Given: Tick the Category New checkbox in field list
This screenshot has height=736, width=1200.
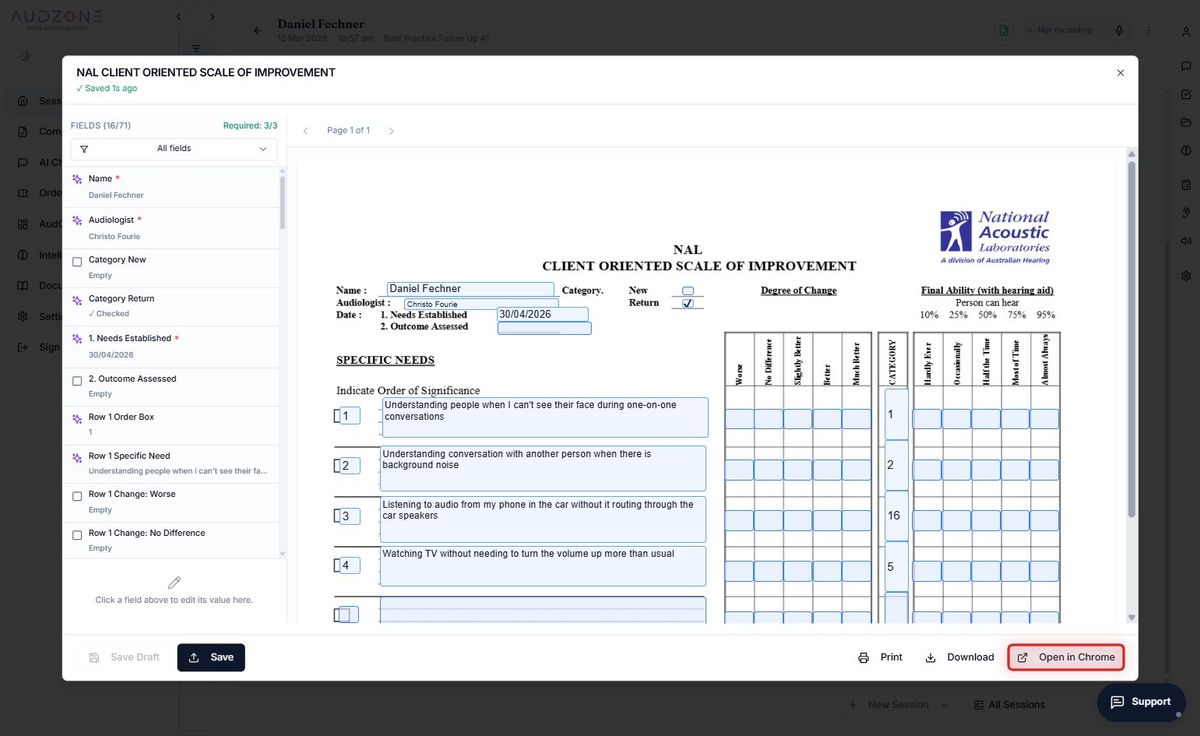Looking at the screenshot, I should 77,261.
